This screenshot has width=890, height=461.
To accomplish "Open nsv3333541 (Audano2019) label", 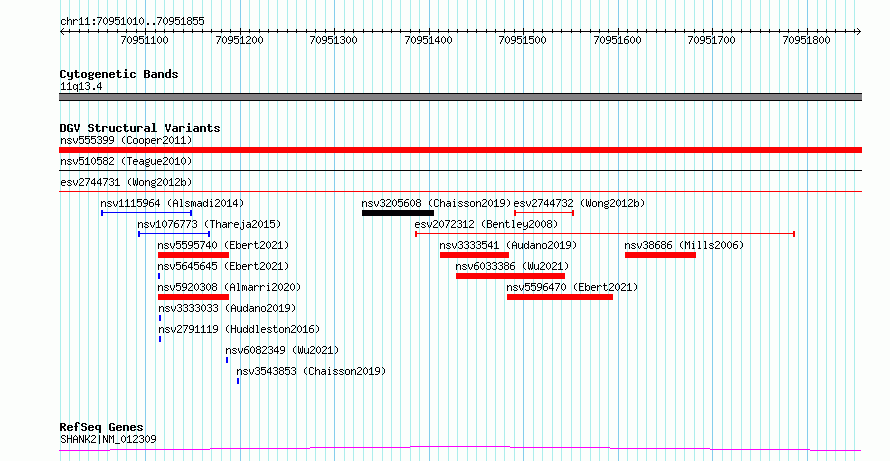I will click(x=509, y=245).
